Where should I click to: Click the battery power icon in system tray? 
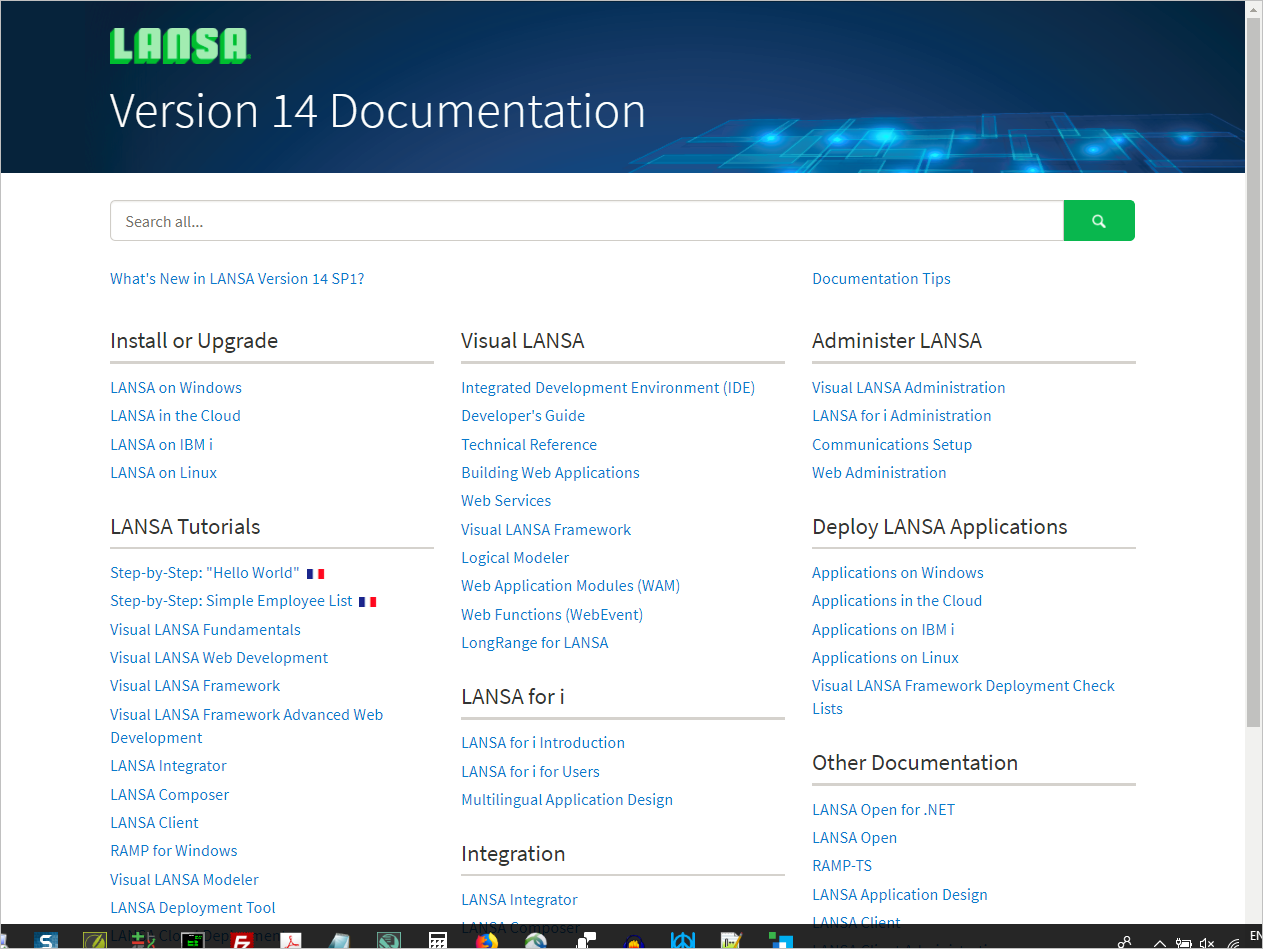1183,942
